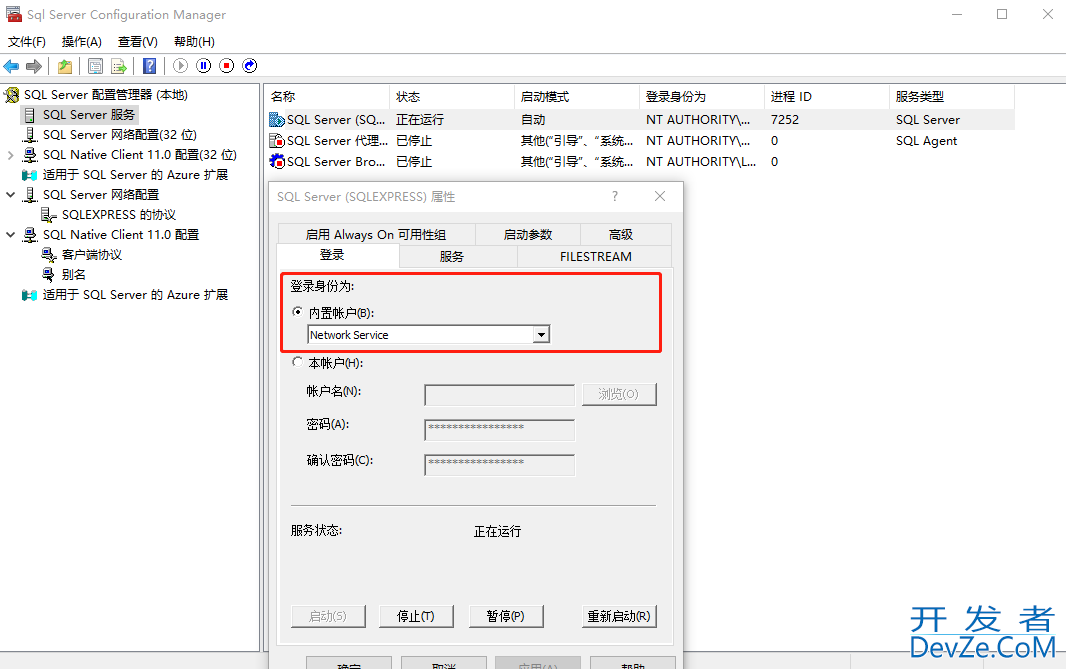
Task: Collapse the SQL Server 网络配置 tree node
Action: (x=11, y=195)
